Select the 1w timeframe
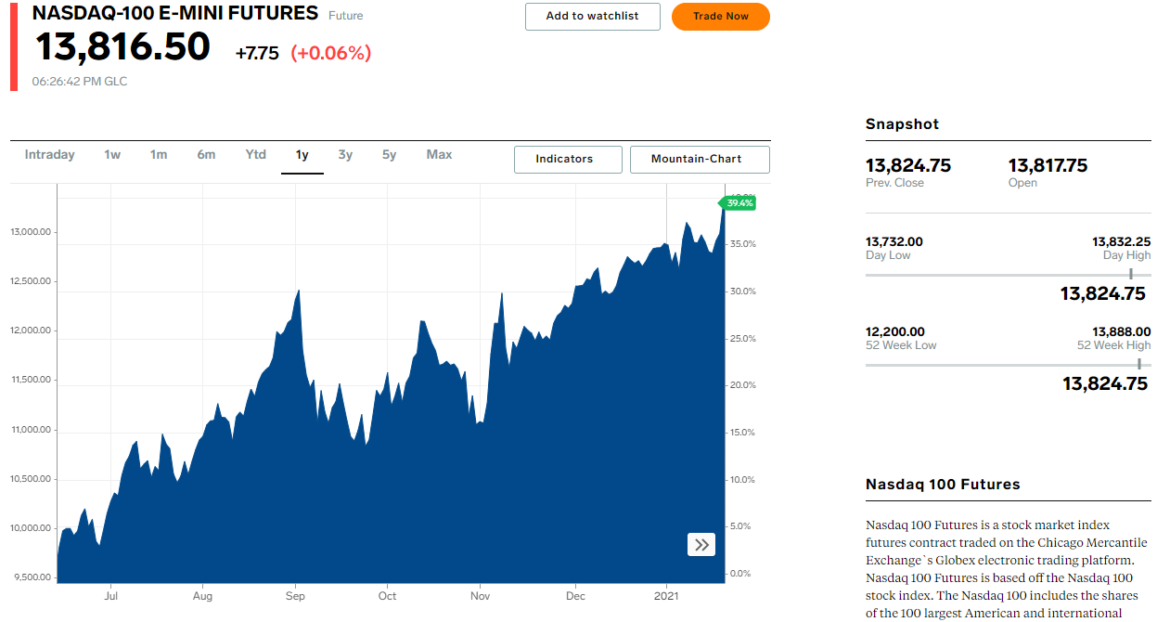The image size is (1170, 622). click(x=110, y=155)
